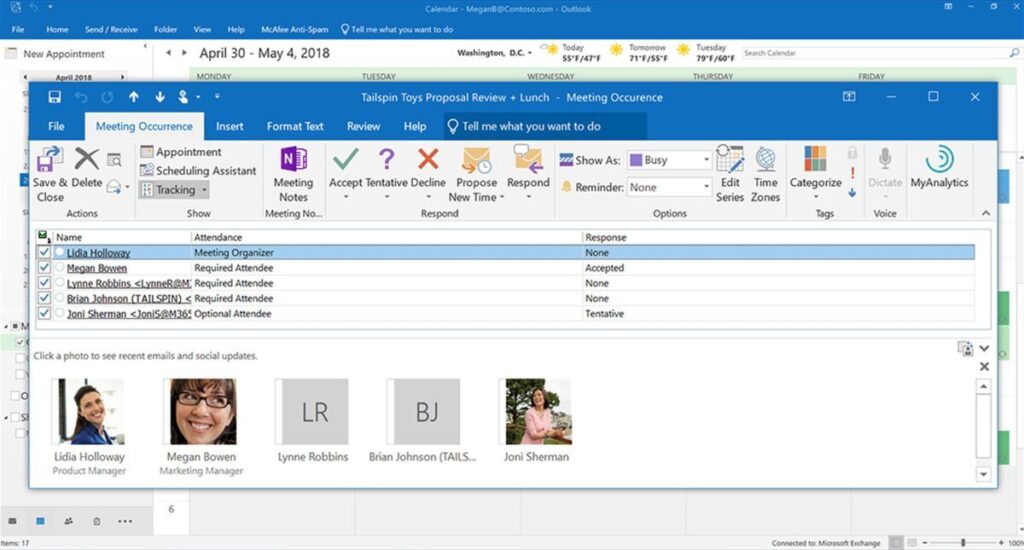Uncheck Brian Johnson attendee checkbox
The width and height of the screenshot is (1024, 550).
tap(44, 298)
